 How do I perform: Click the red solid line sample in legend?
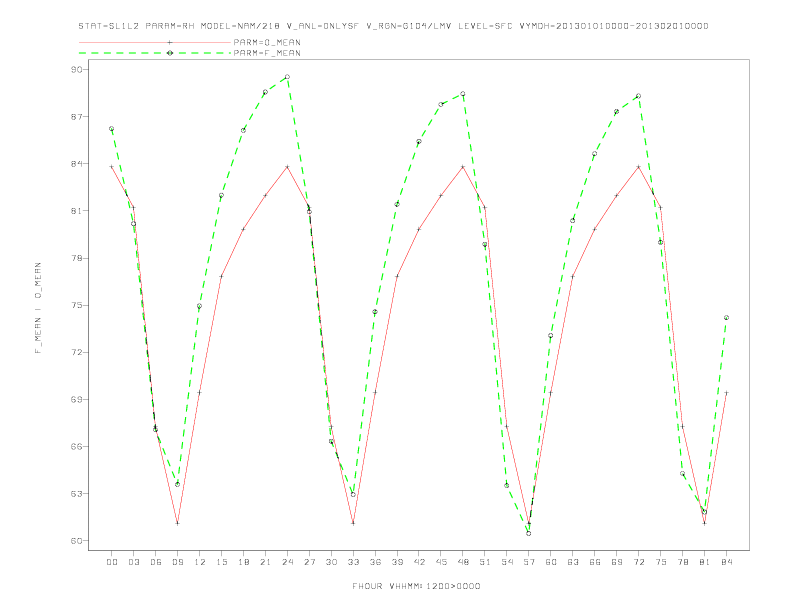155,42
